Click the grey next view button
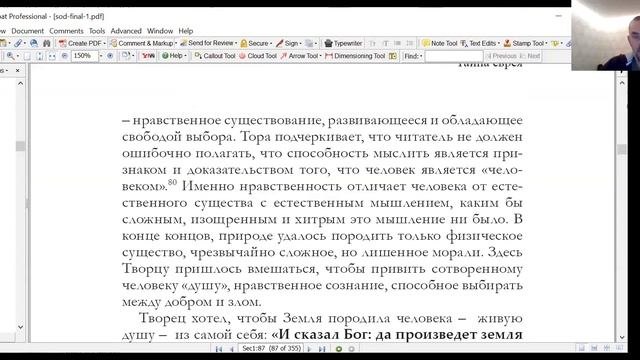The height and width of the screenshot is (360, 640). click(x=351, y=349)
